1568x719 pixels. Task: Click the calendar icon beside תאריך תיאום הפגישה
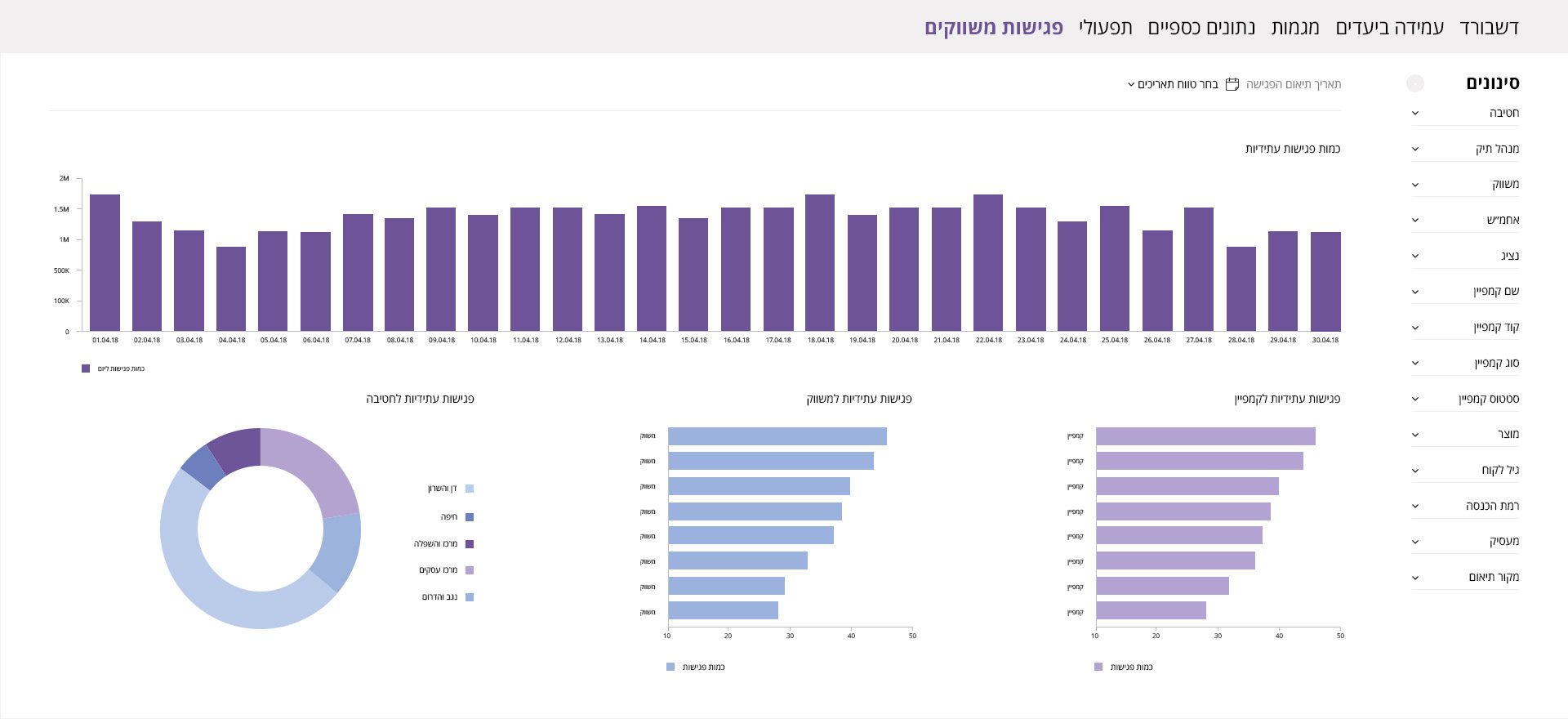click(x=1232, y=84)
